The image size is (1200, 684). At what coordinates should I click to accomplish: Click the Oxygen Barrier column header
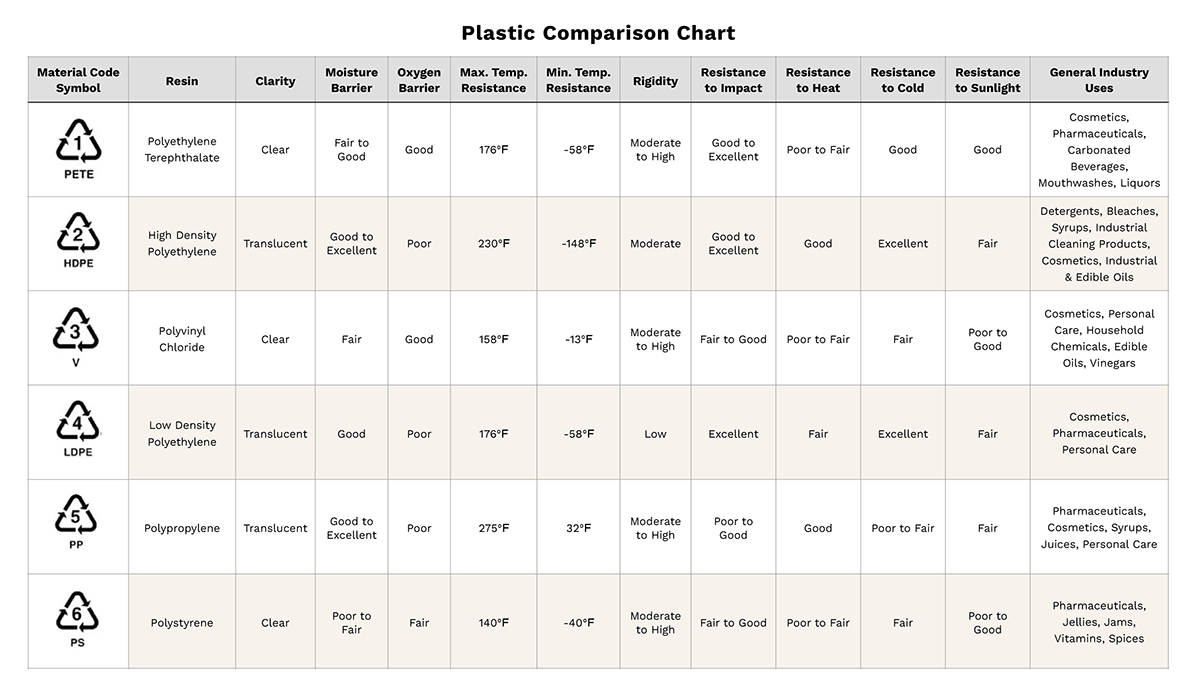pyautogui.click(x=419, y=80)
